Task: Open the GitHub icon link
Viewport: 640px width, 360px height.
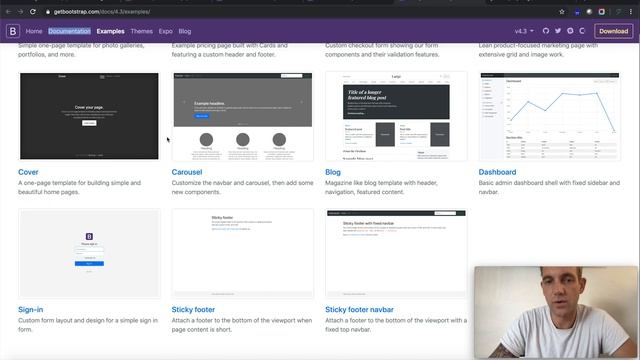Action: tap(546, 31)
